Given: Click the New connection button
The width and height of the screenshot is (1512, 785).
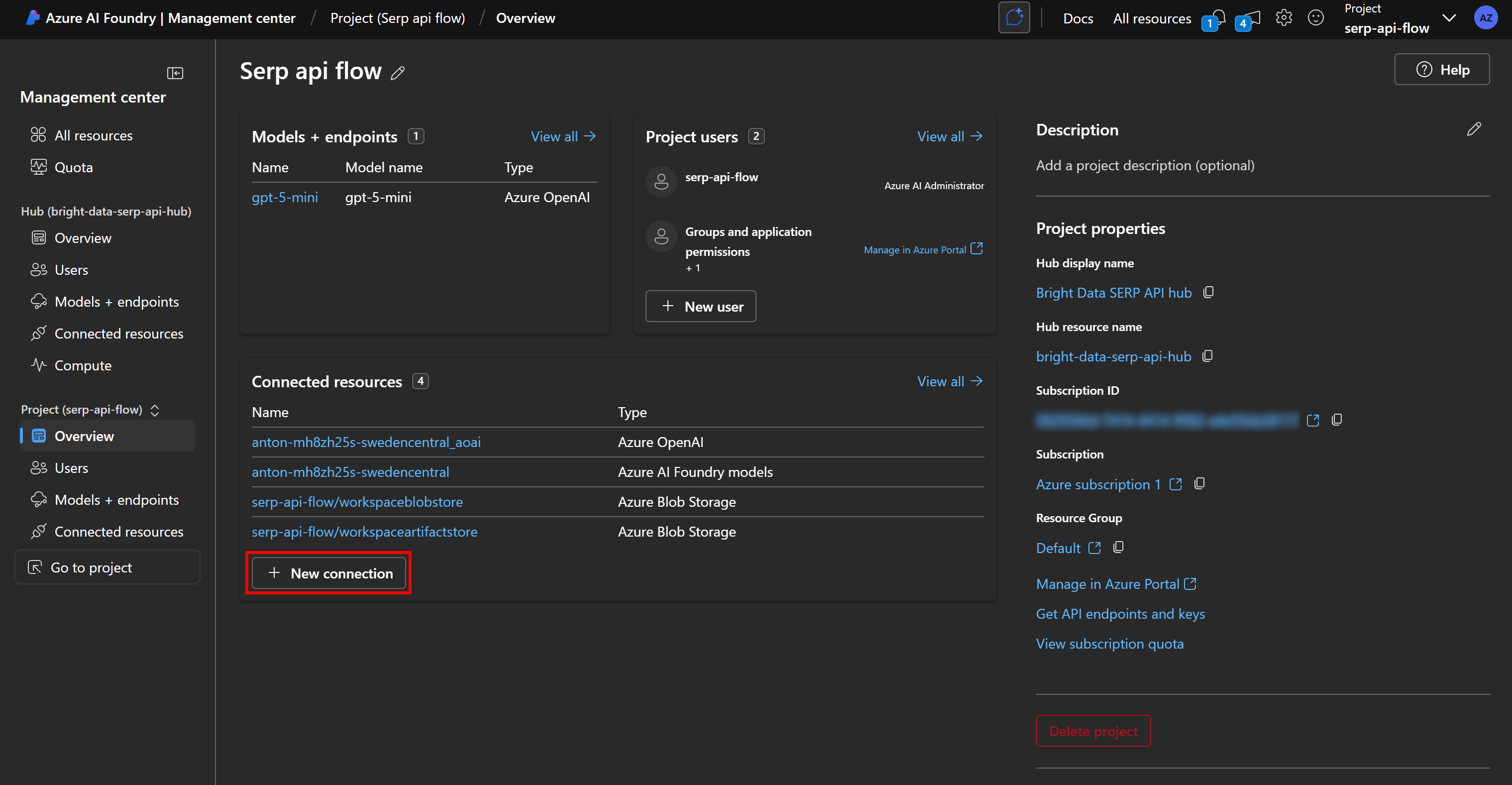Looking at the screenshot, I should 328,573.
